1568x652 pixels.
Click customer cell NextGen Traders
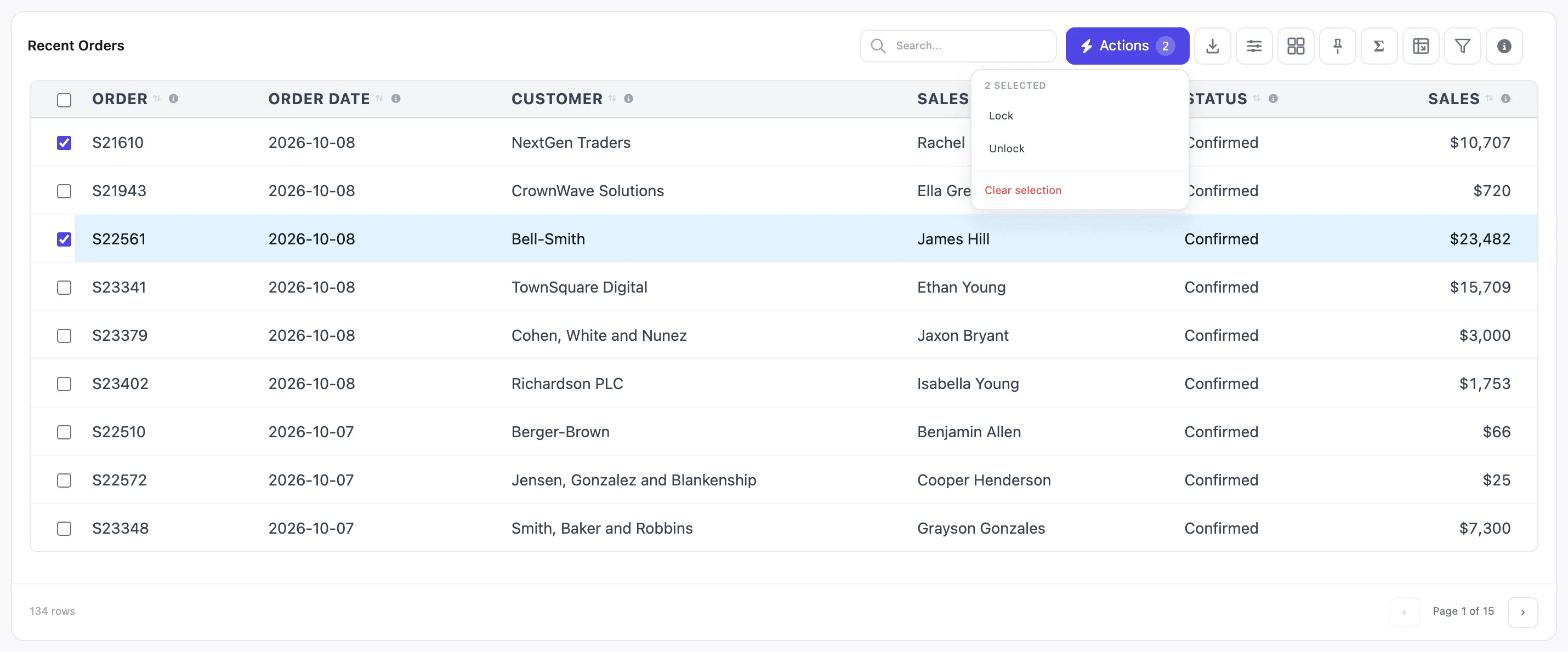point(571,142)
